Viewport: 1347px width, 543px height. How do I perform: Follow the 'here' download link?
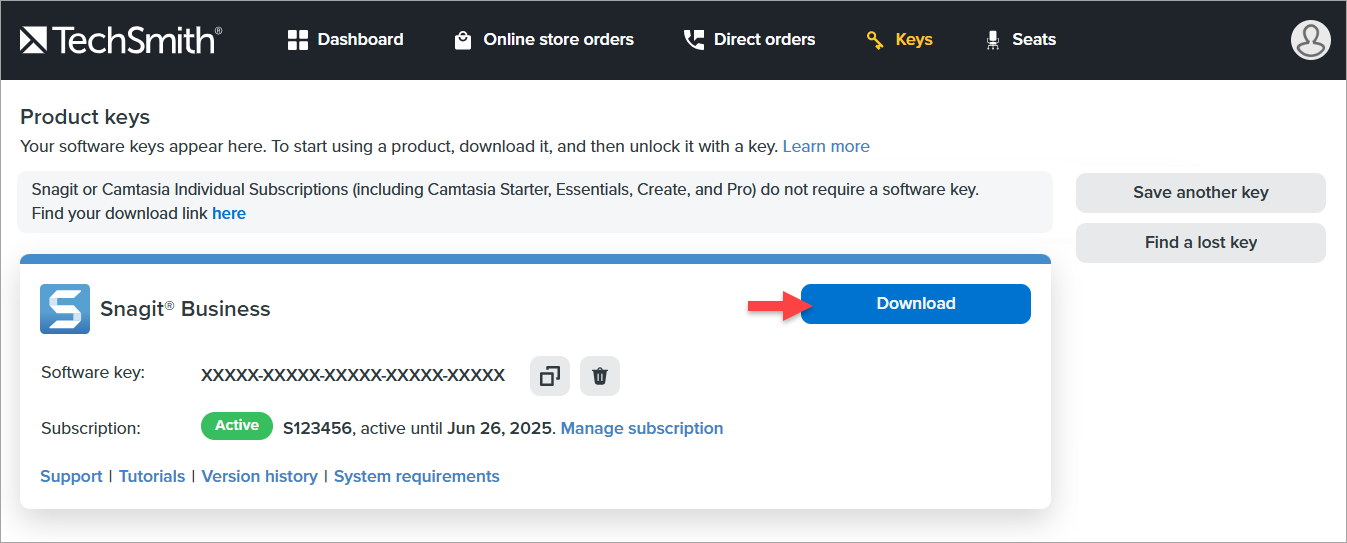[228, 213]
